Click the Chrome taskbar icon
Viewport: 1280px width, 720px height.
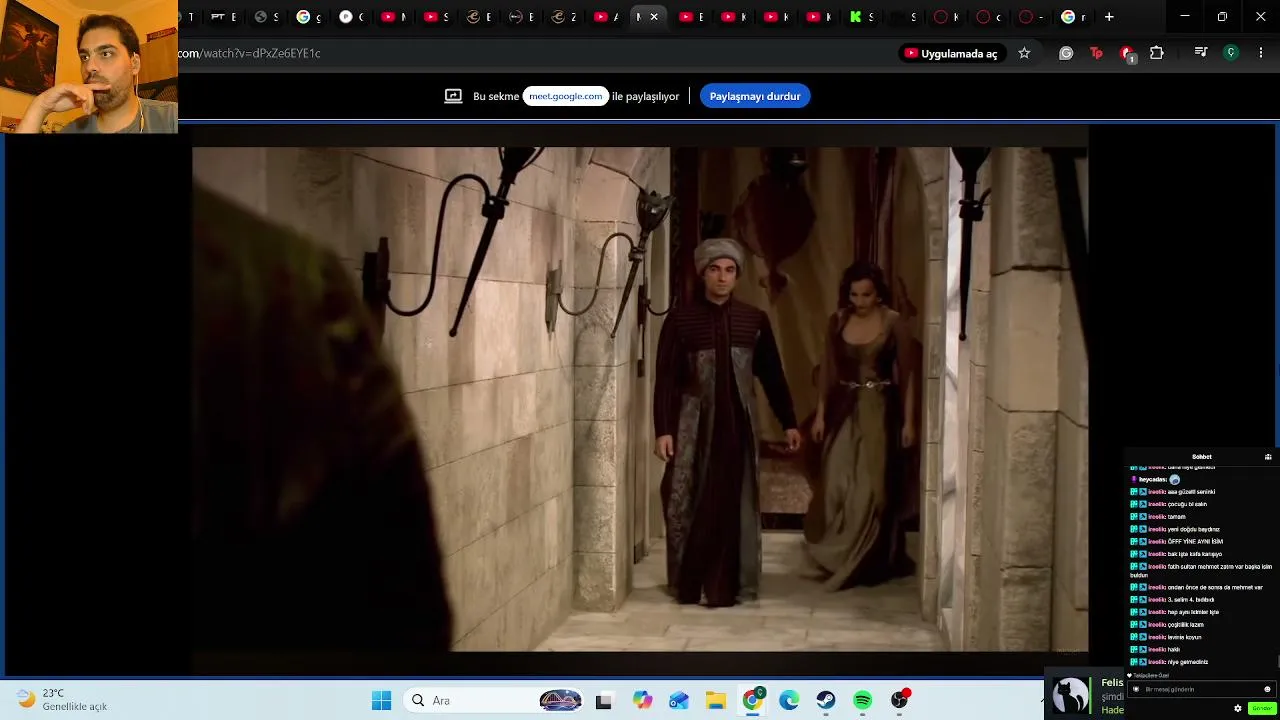click(x=753, y=700)
